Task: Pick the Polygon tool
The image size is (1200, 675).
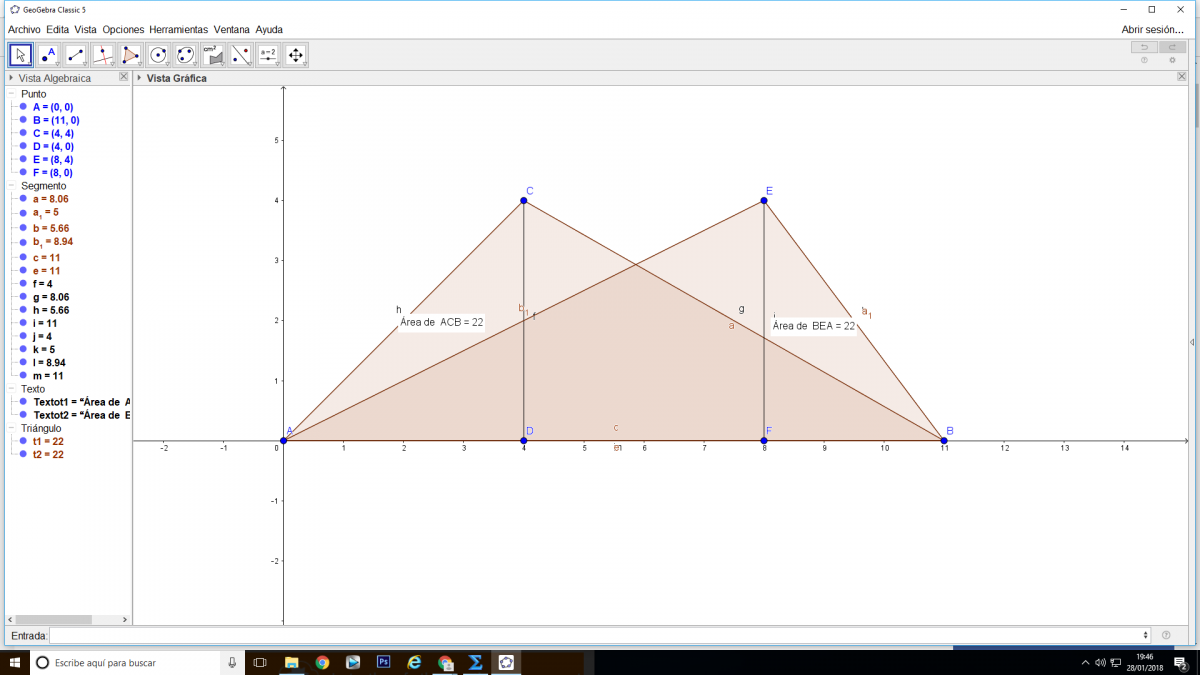Action: [131, 55]
